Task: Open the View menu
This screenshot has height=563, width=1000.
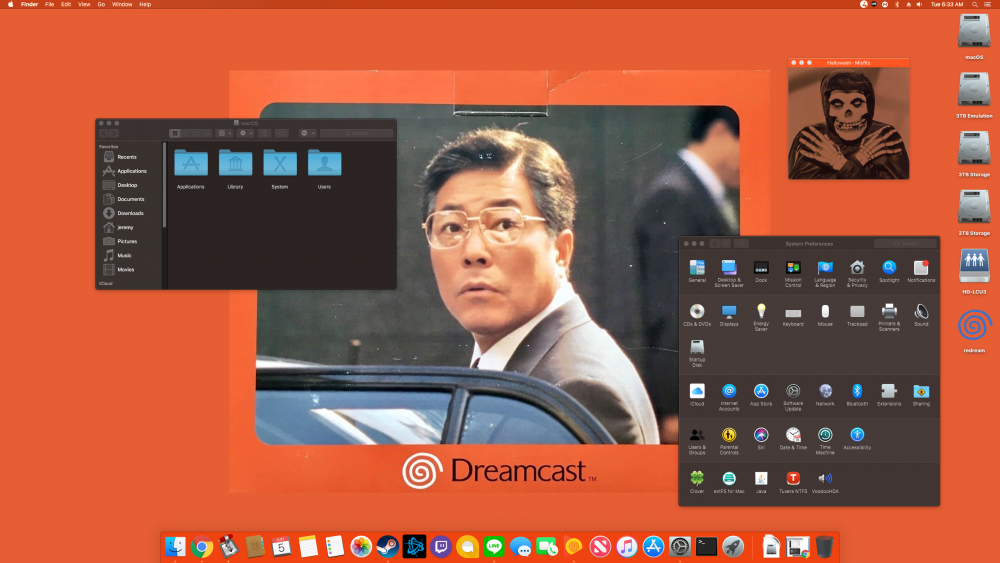Action: [84, 4]
